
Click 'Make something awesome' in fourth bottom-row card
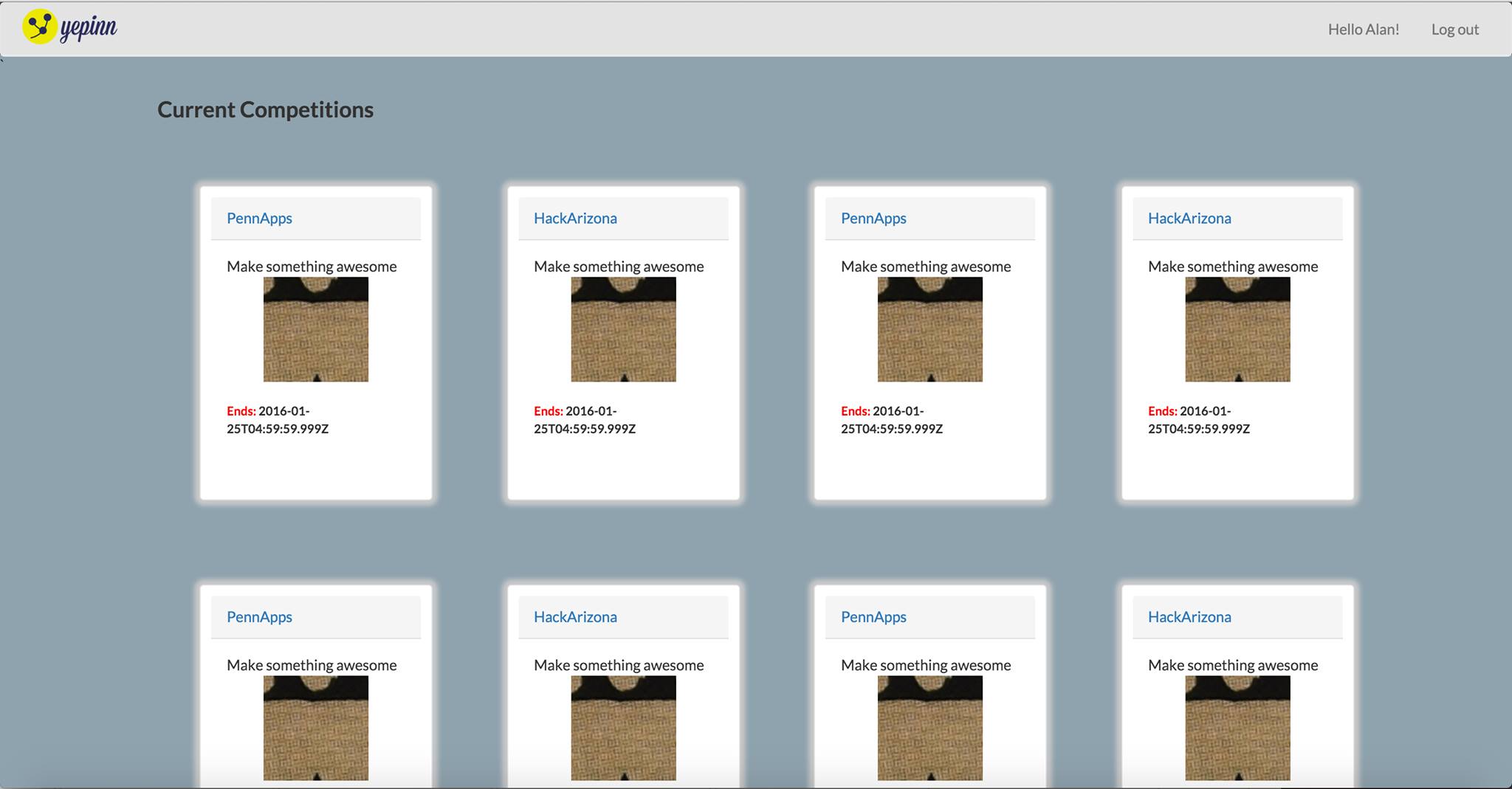pos(1233,665)
